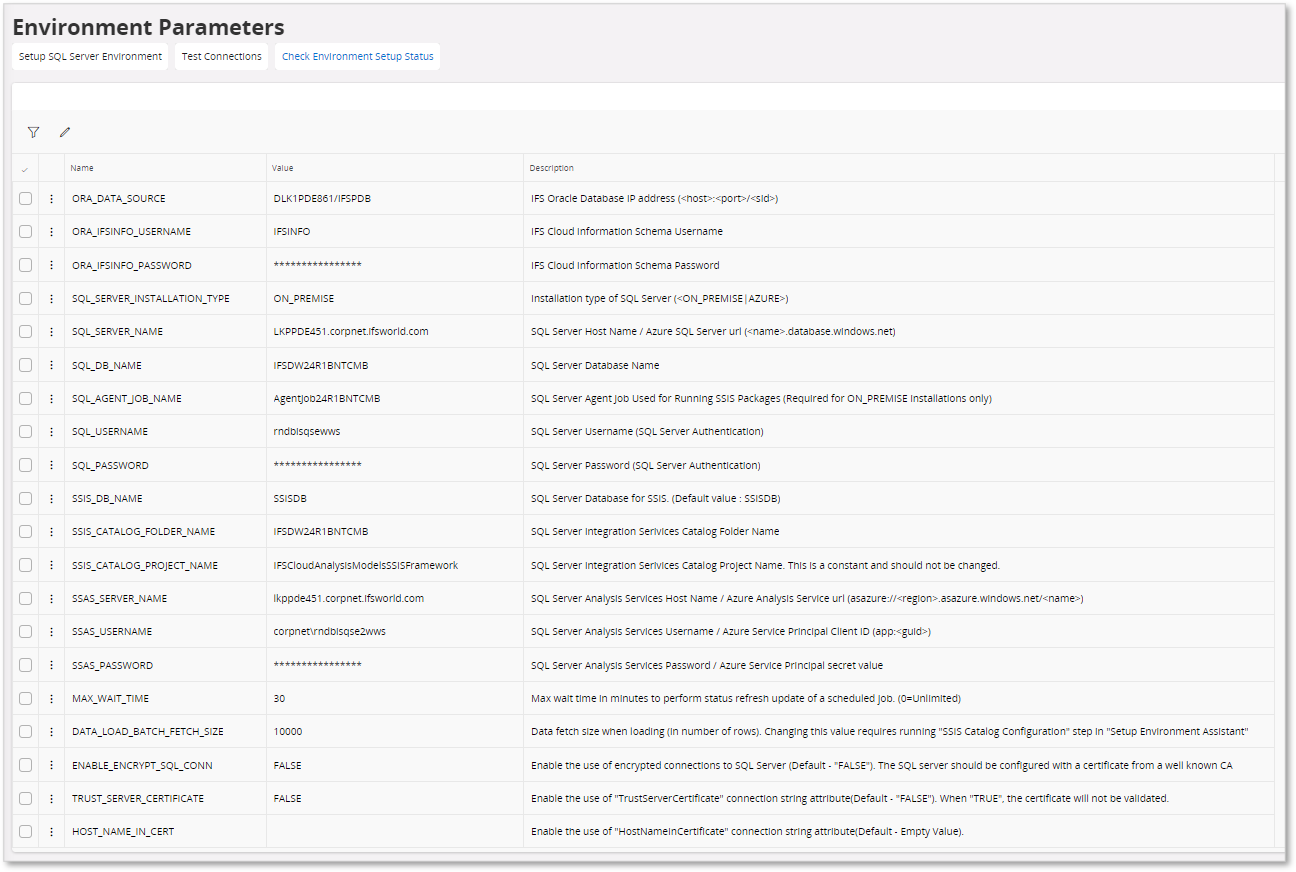1296x872 pixels.
Task: Open row menu for SQL_USERNAME
Action: tap(51, 431)
